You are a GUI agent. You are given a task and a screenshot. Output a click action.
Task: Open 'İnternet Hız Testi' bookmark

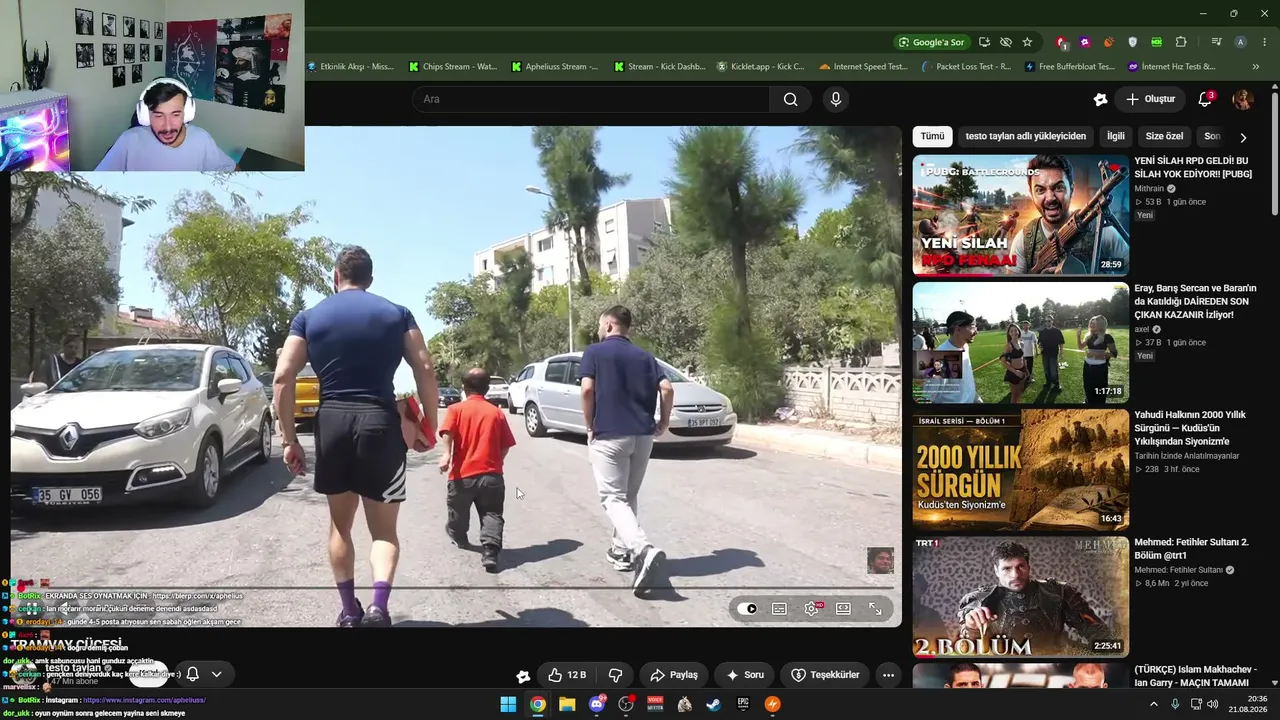coord(1172,67)
